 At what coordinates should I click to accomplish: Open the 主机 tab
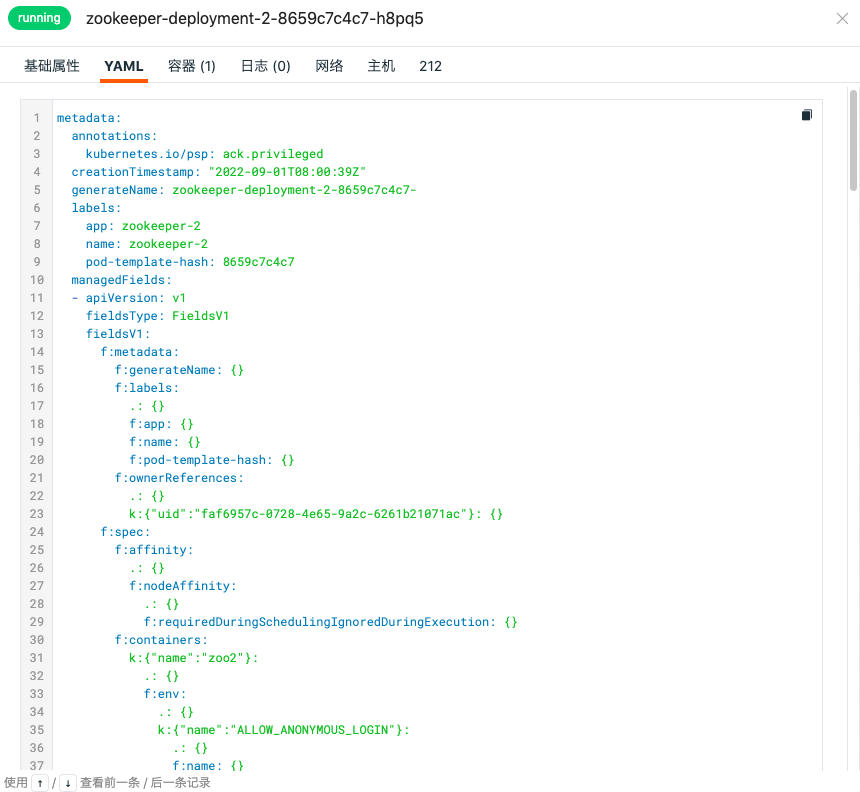pos(382,66)
